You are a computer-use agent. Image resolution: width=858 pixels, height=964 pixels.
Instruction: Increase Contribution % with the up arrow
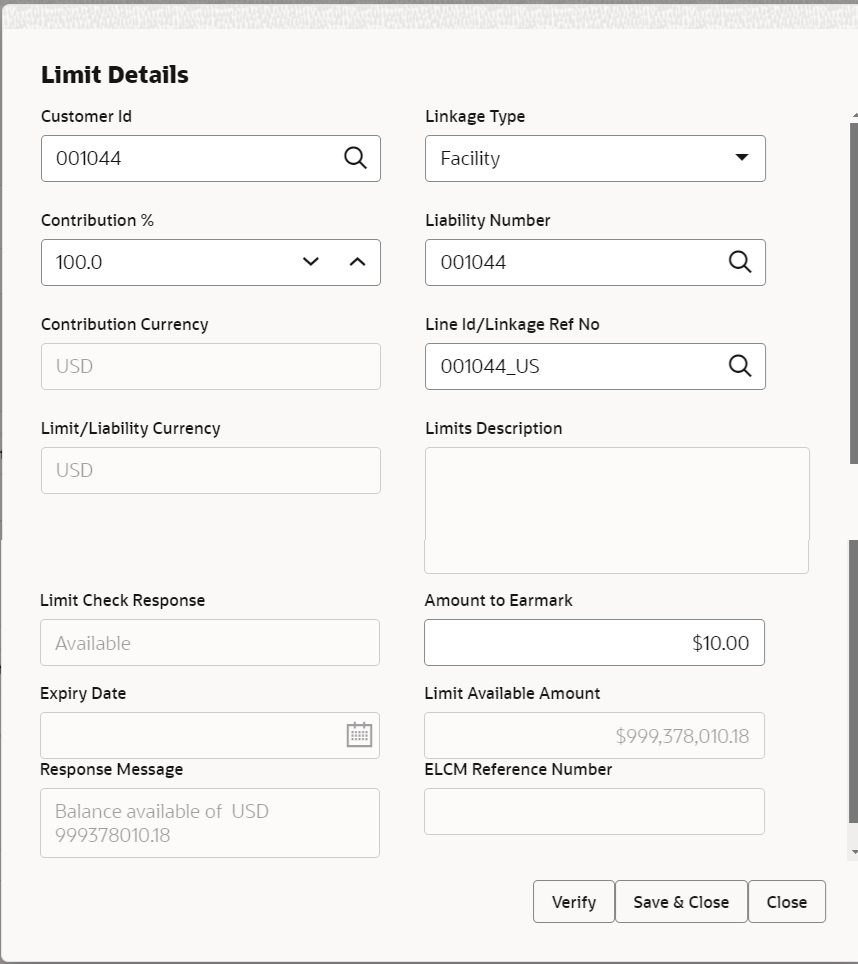(x=357, y=262)
